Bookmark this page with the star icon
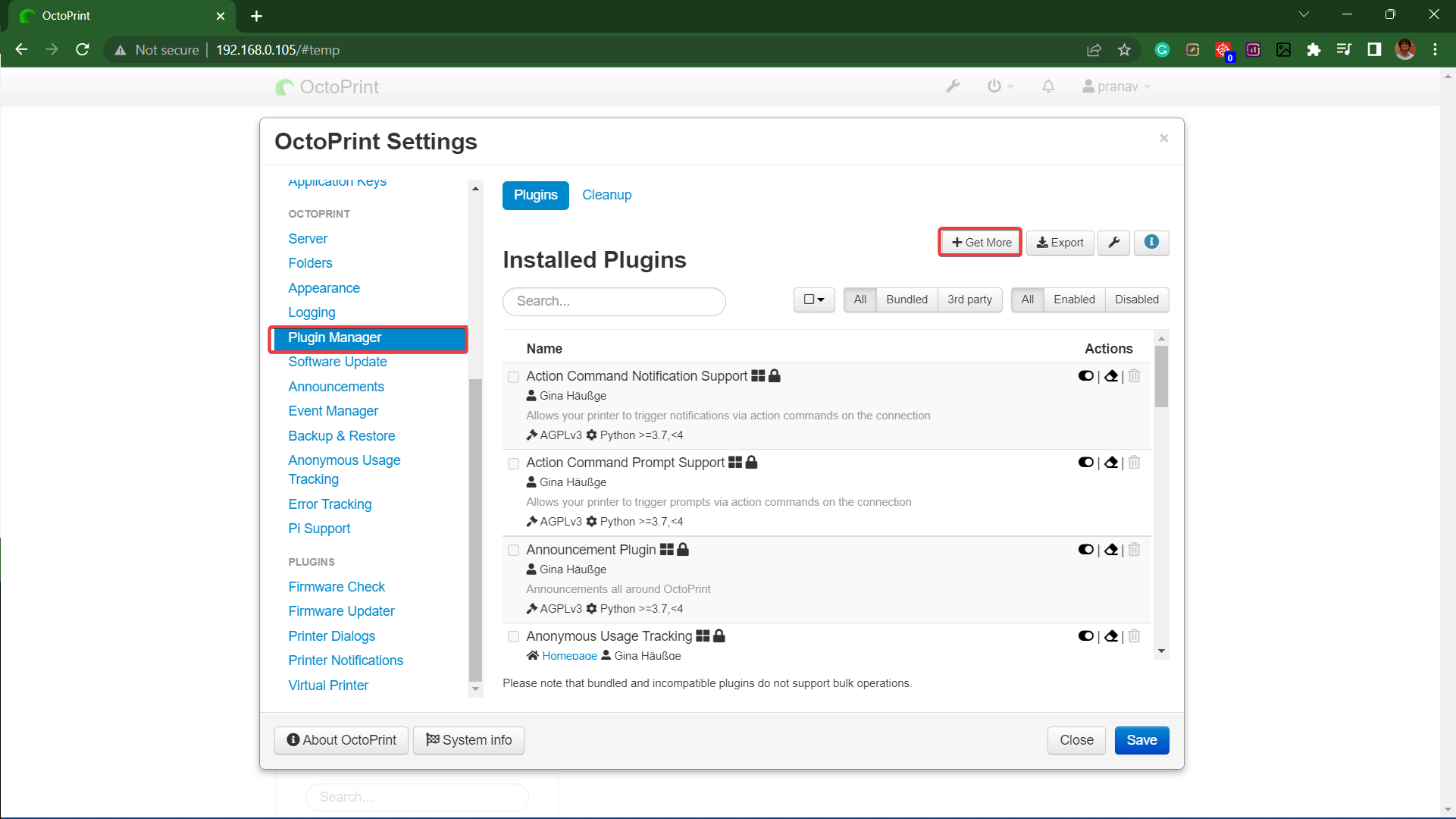This screenshot has height=819, width=1456. pyautogui.click(x=1124, y=50)
